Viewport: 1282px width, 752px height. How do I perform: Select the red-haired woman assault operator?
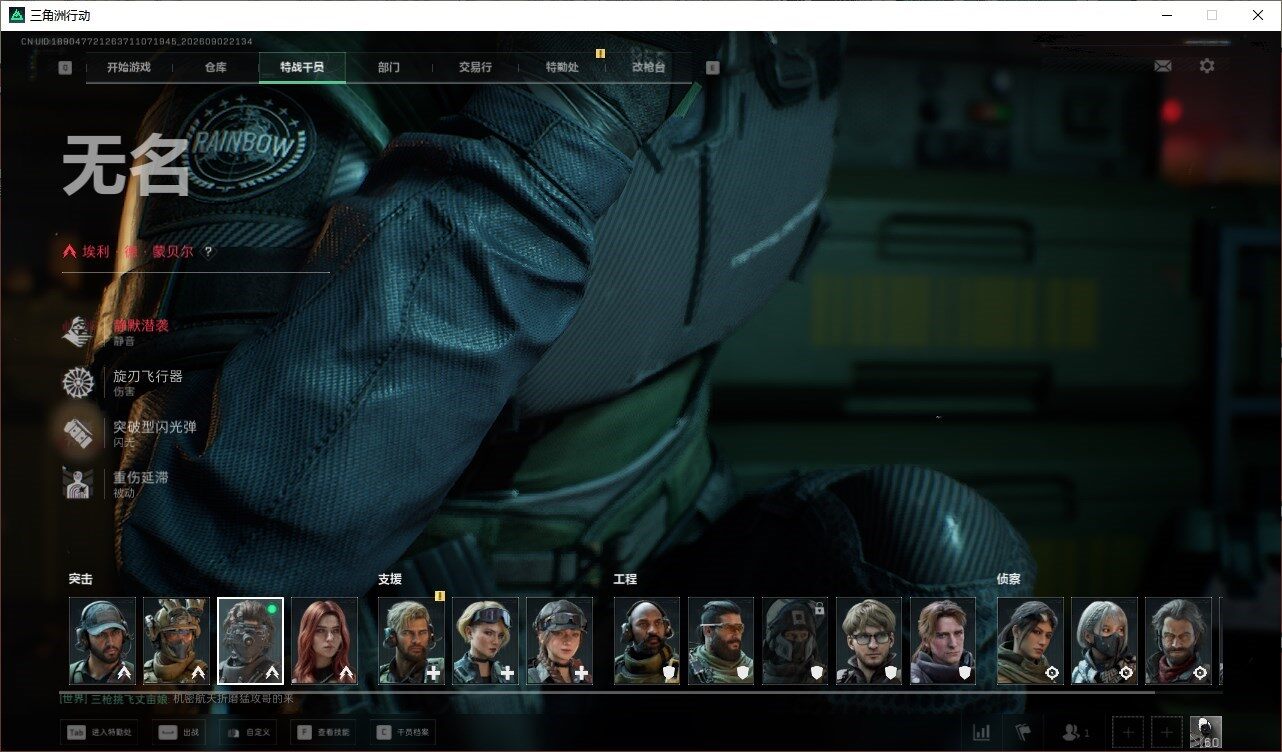pyautogui.click(x=324, y=641)
